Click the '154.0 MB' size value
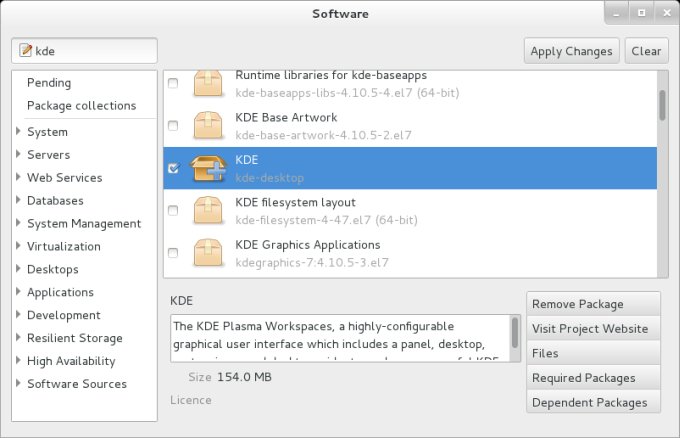The height and width of the screenshot is (438, 680). point(244,377)
